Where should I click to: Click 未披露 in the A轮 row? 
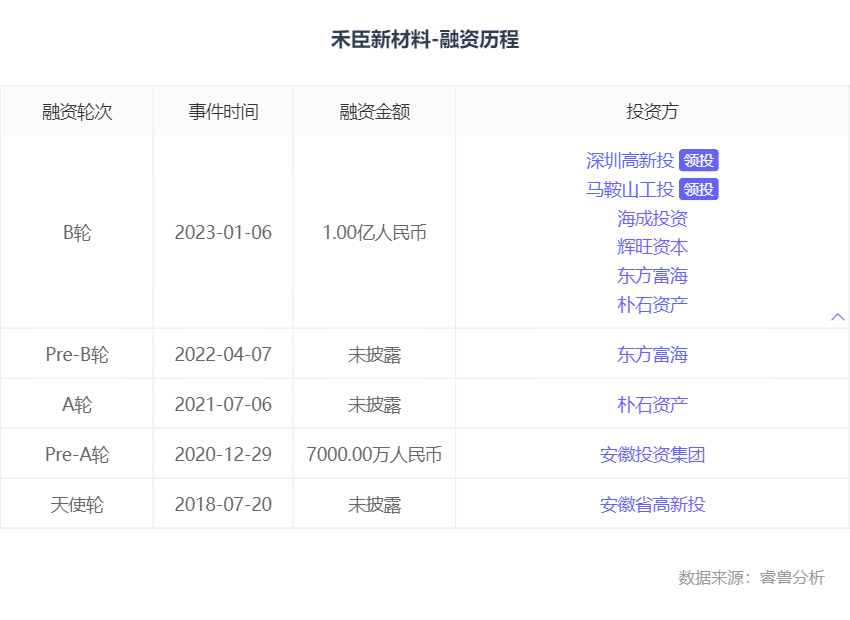(374, 404)
